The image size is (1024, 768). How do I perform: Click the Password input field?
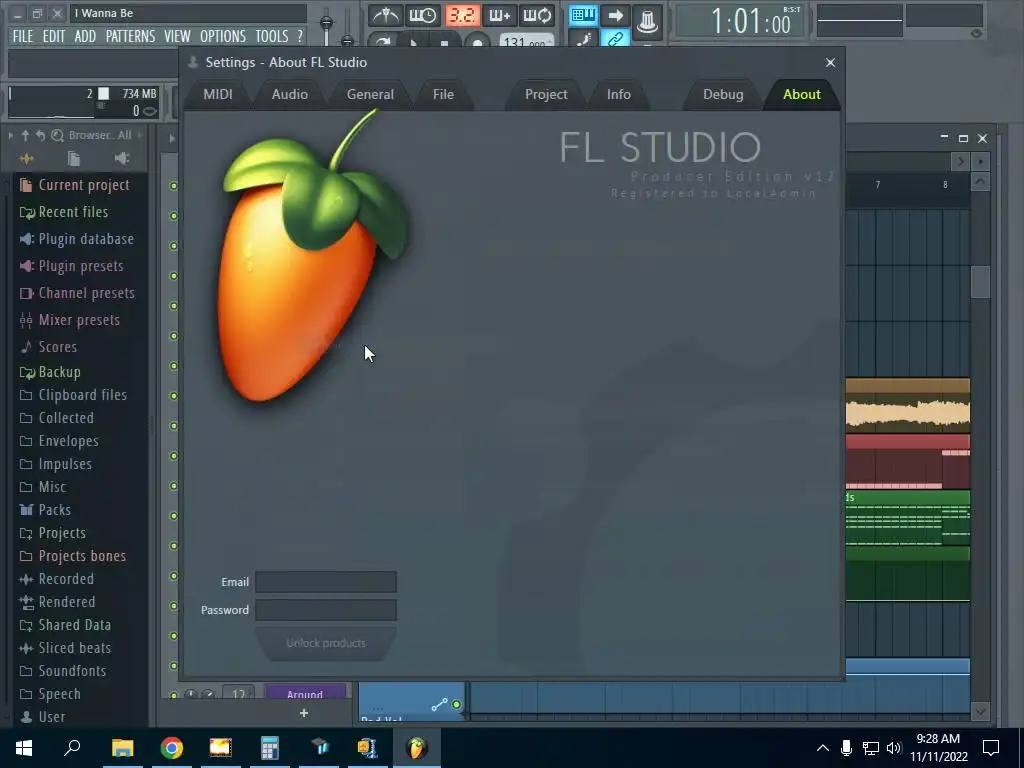click(x=325, y=610)
